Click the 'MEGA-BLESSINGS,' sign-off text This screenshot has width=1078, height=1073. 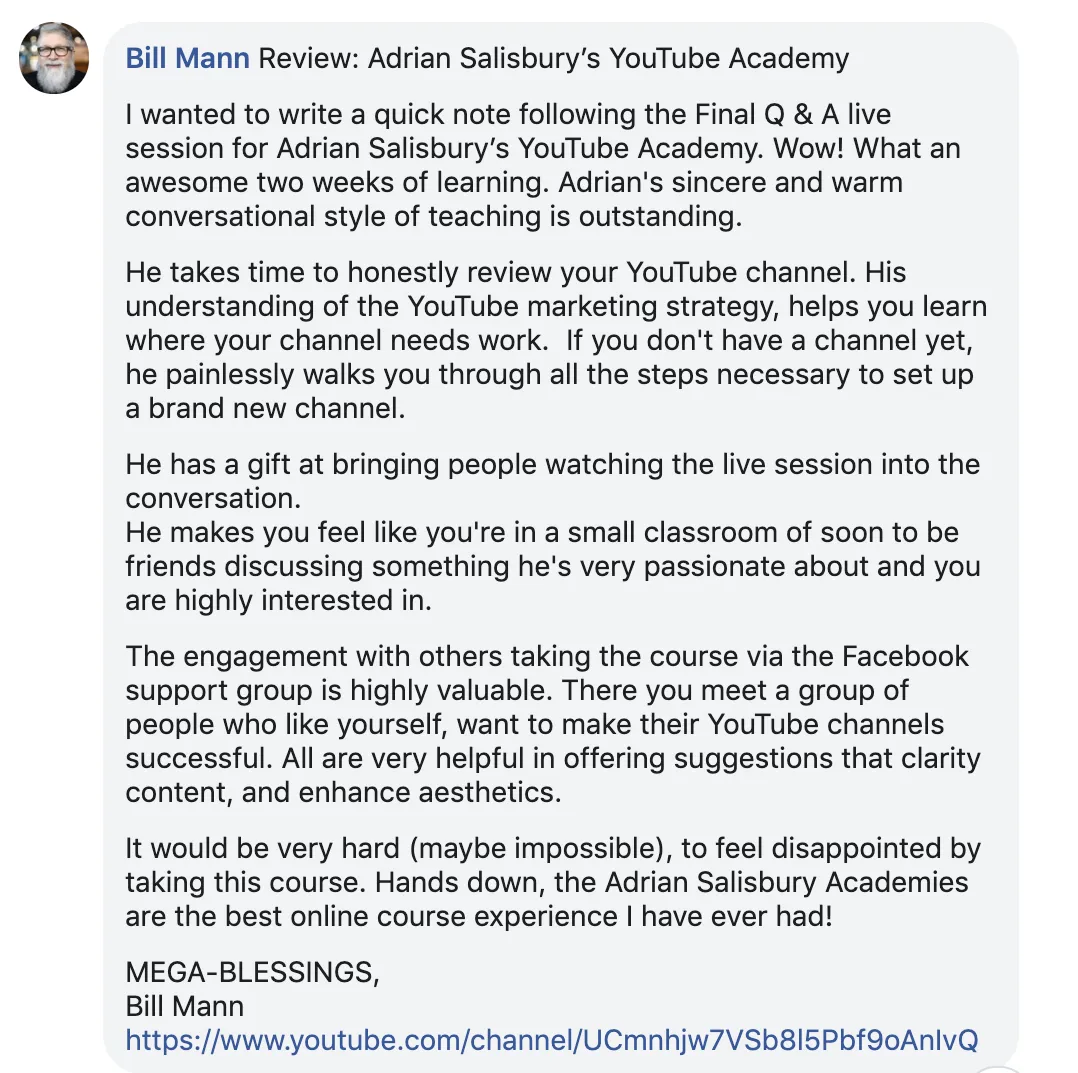[x=252, y=972]
